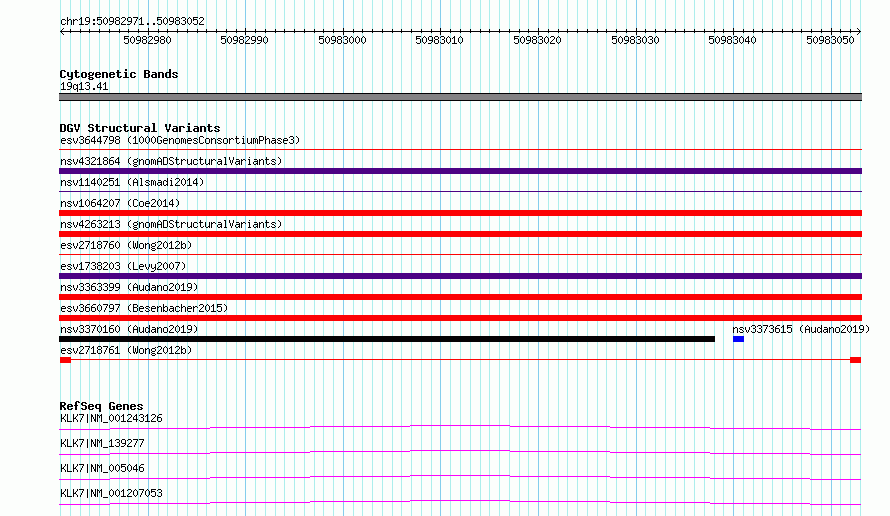Open variant nsv3373615 (Audano2019)

pos(801,329)
